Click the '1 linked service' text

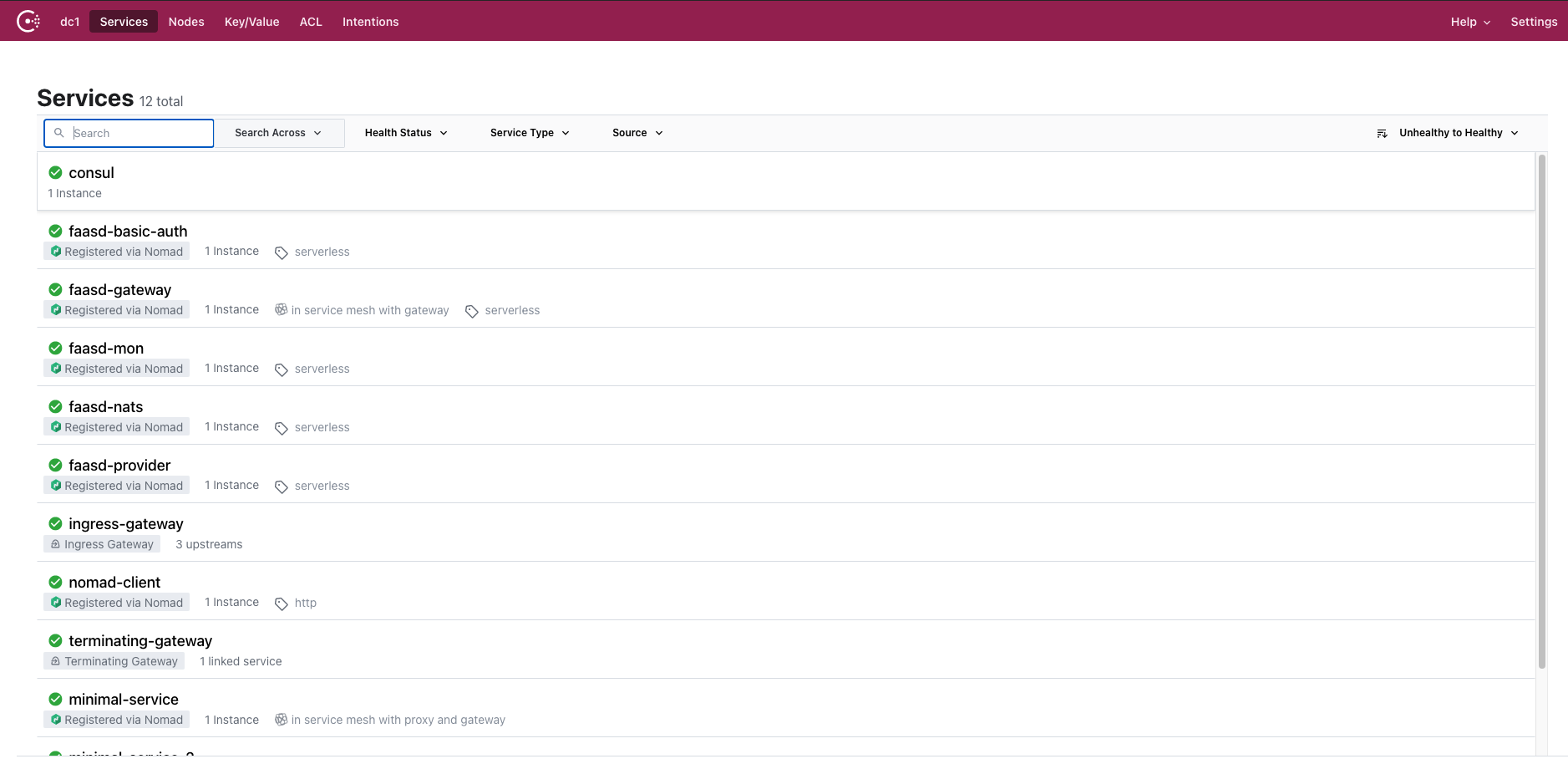point(241,661)
